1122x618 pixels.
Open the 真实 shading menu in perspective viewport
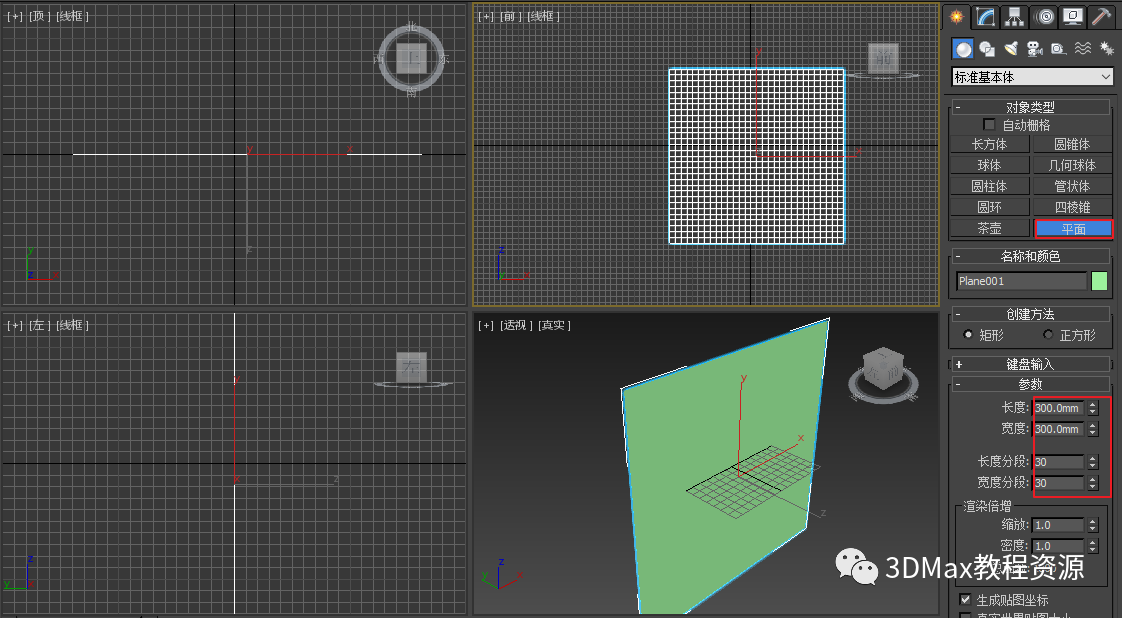tap(554, 325)
